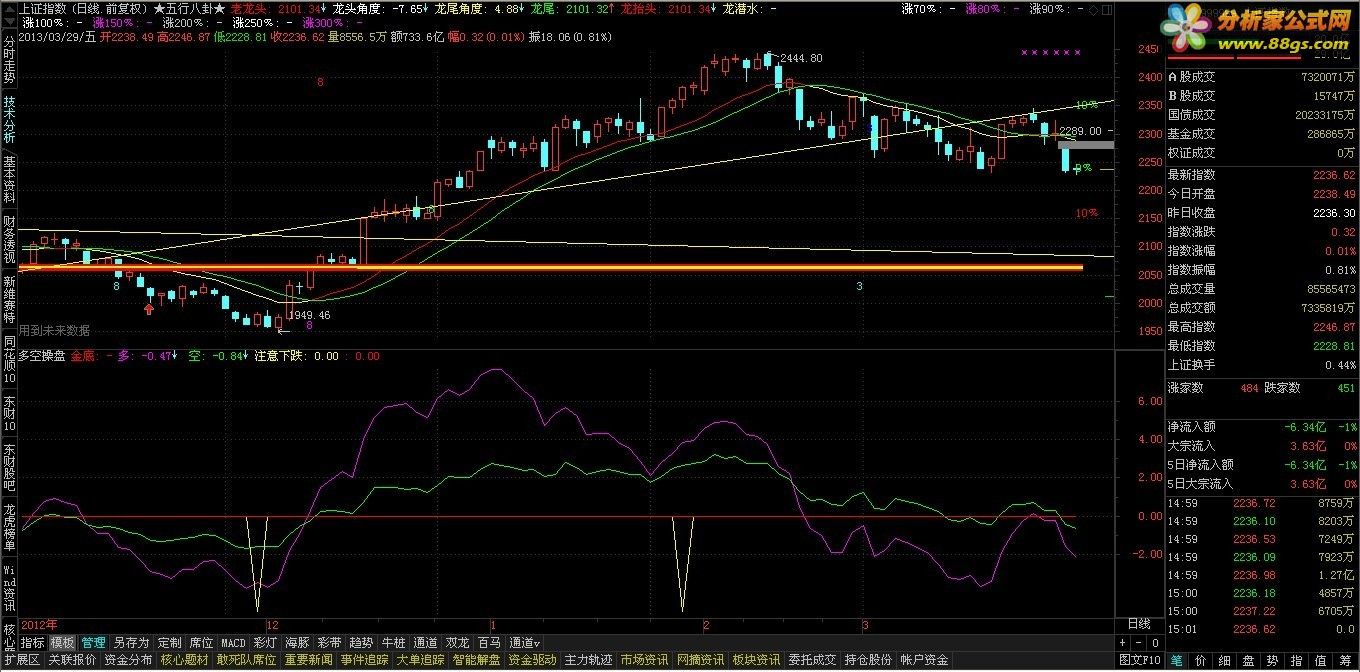Click the 最新指数 value 2236.62

1336,175
